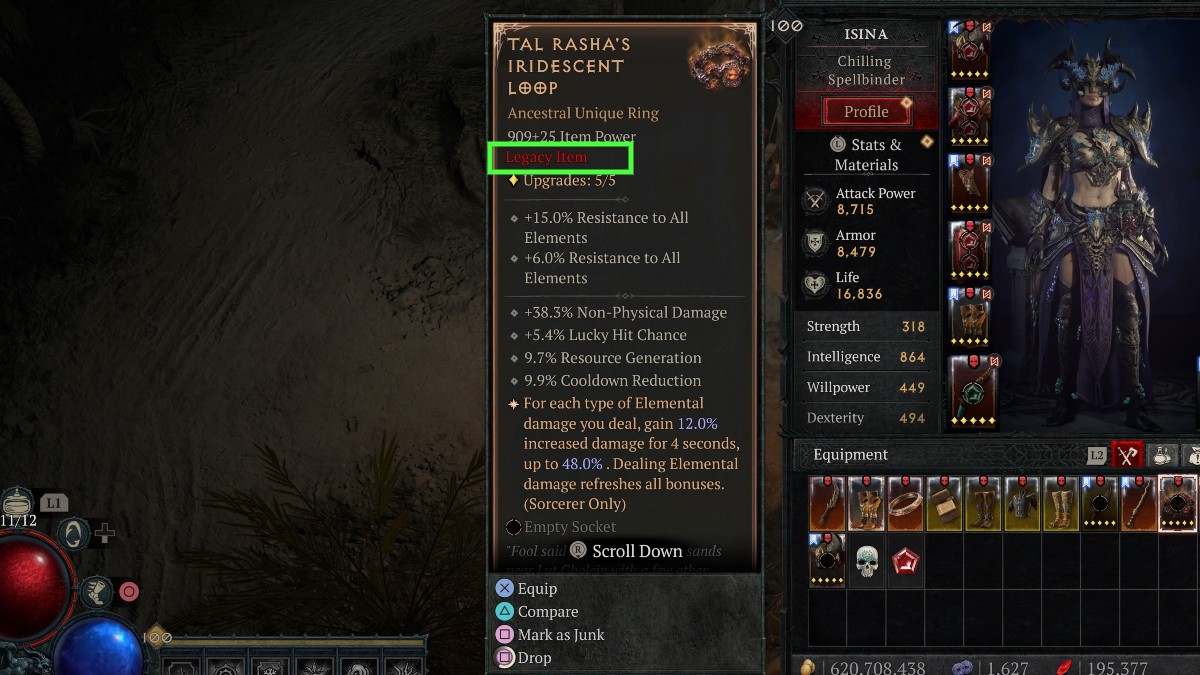Select the chest armor item in inventory
Image resolution: width=1200 pixels, height=675 pixels.
coord(1023,503)
